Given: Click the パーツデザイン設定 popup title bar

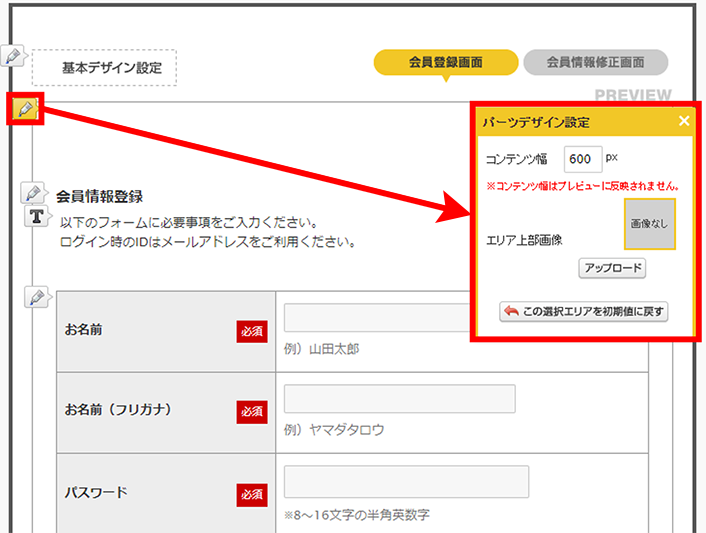Looking at the screenshot, I should click(x=570, y=122).
